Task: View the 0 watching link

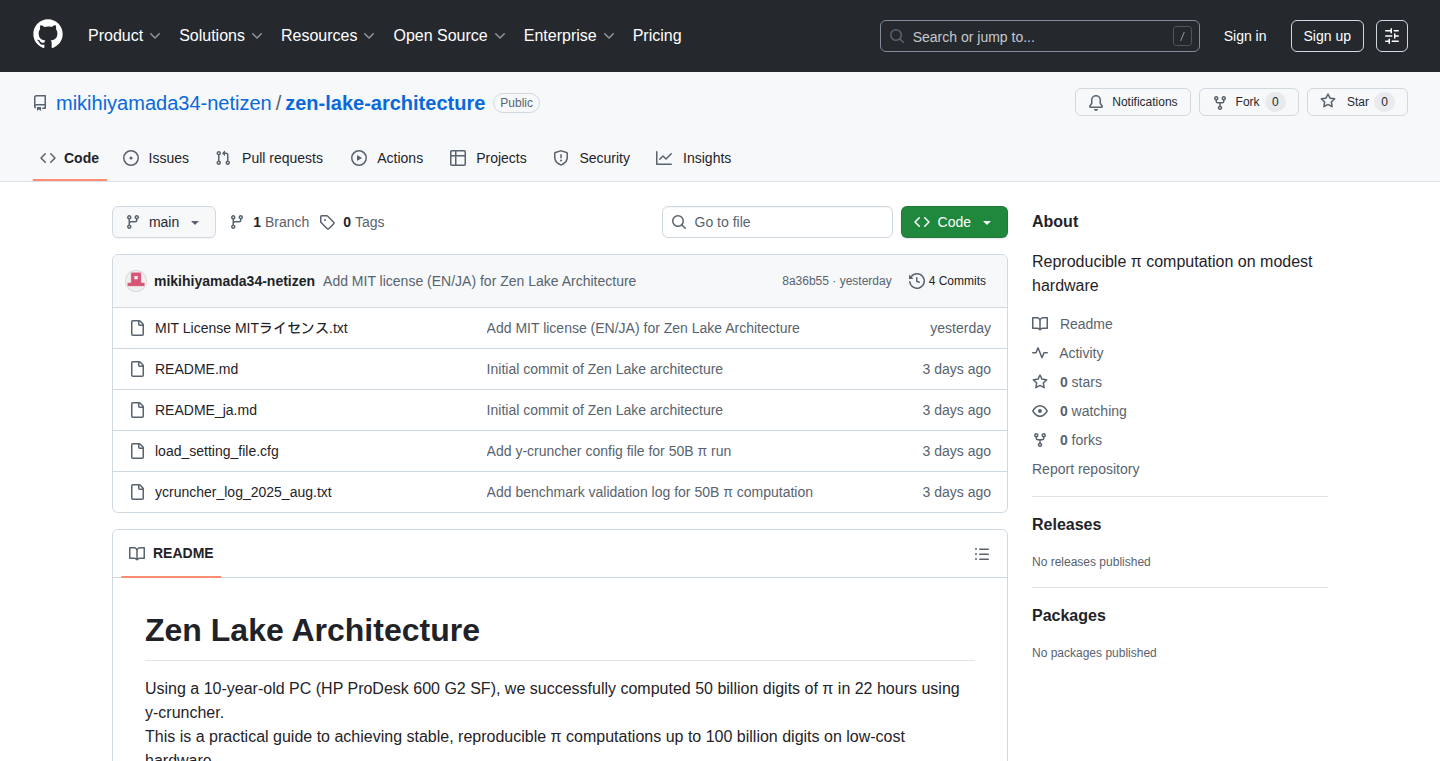Action: click(x=1079, y=411)
